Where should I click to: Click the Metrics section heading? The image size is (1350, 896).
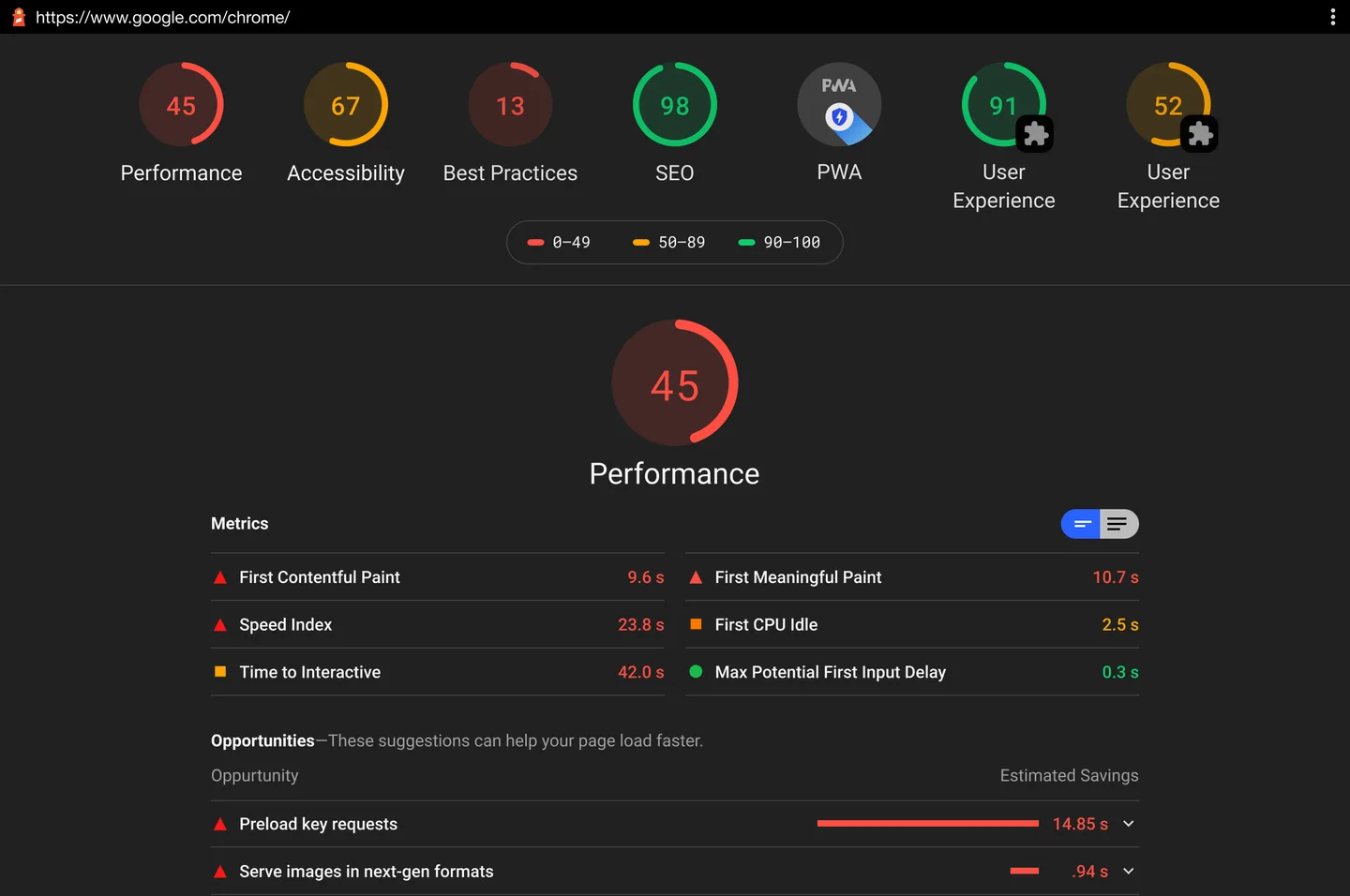240,524
